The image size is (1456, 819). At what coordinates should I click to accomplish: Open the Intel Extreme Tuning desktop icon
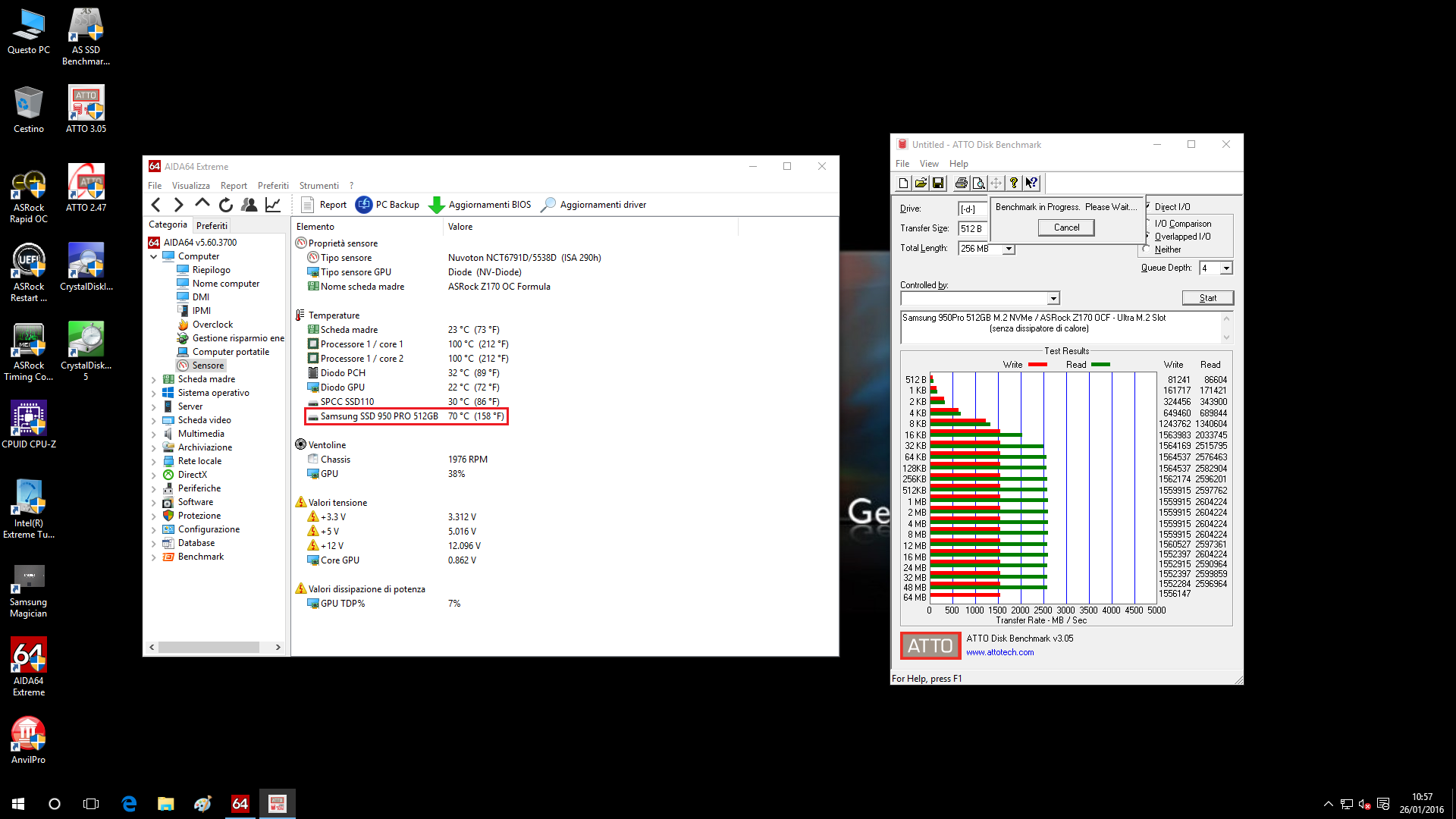[29, 510]
